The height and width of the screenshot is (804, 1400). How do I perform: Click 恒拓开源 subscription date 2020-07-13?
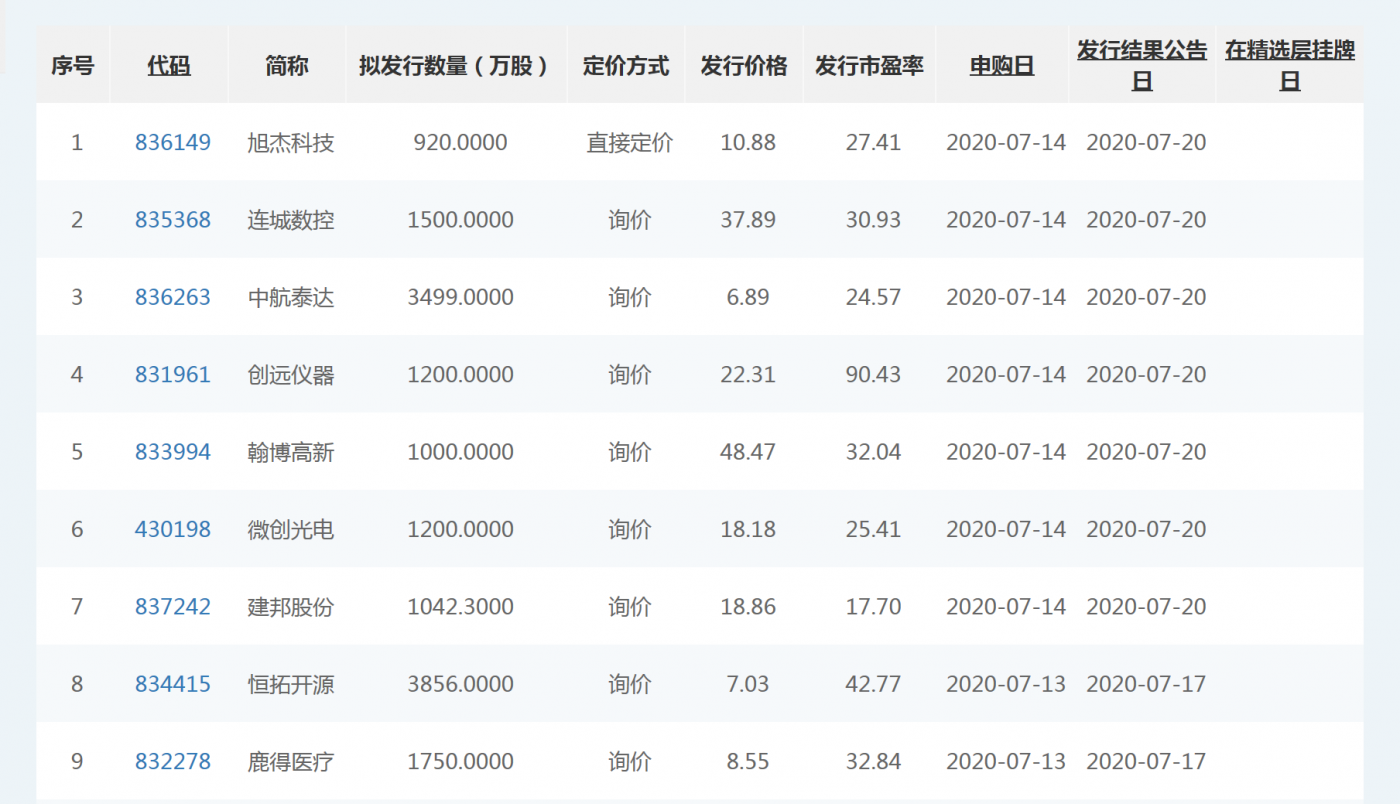(1006, 684)
